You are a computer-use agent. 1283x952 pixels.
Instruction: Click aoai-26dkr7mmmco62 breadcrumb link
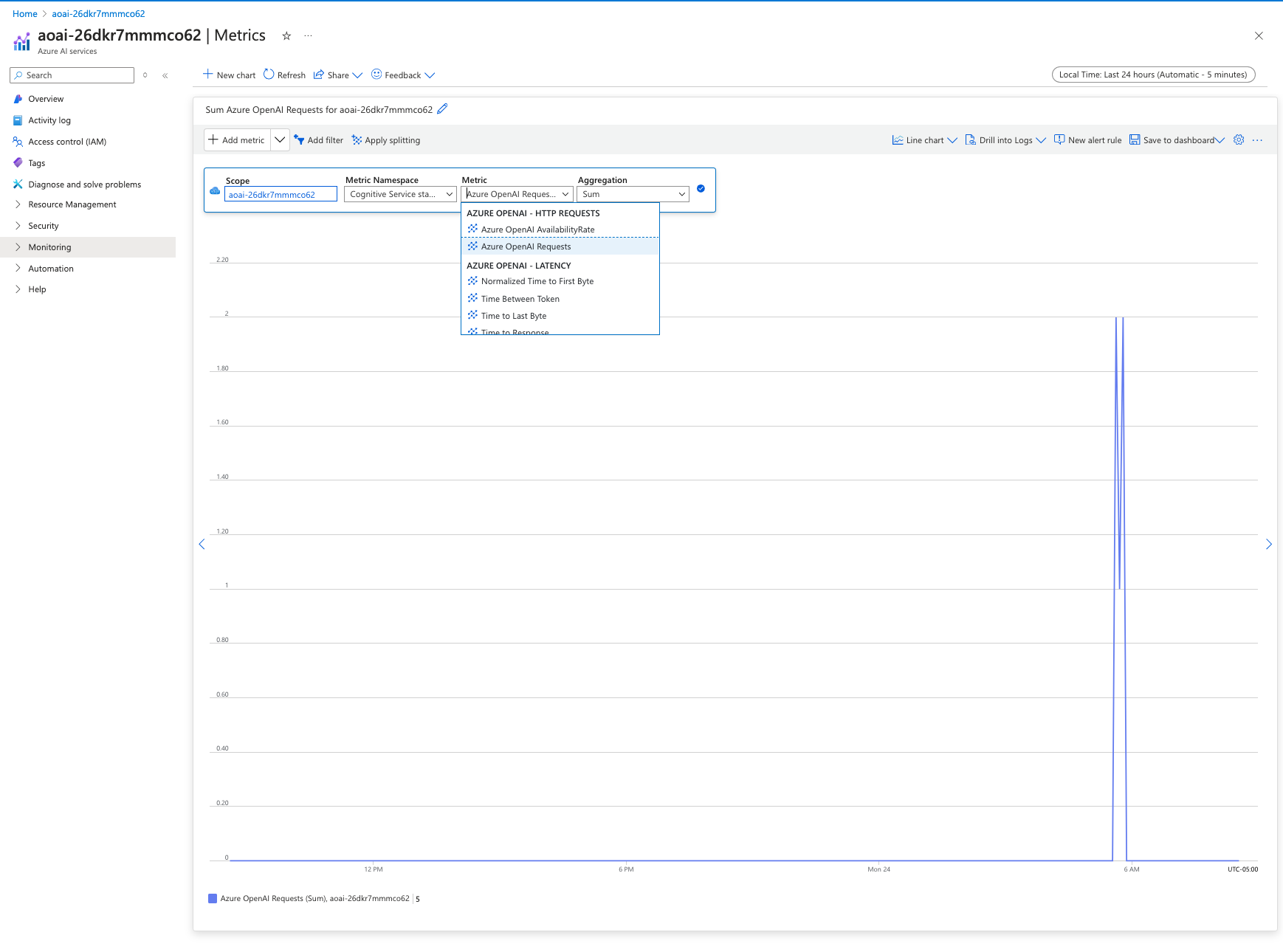(98, 14)
